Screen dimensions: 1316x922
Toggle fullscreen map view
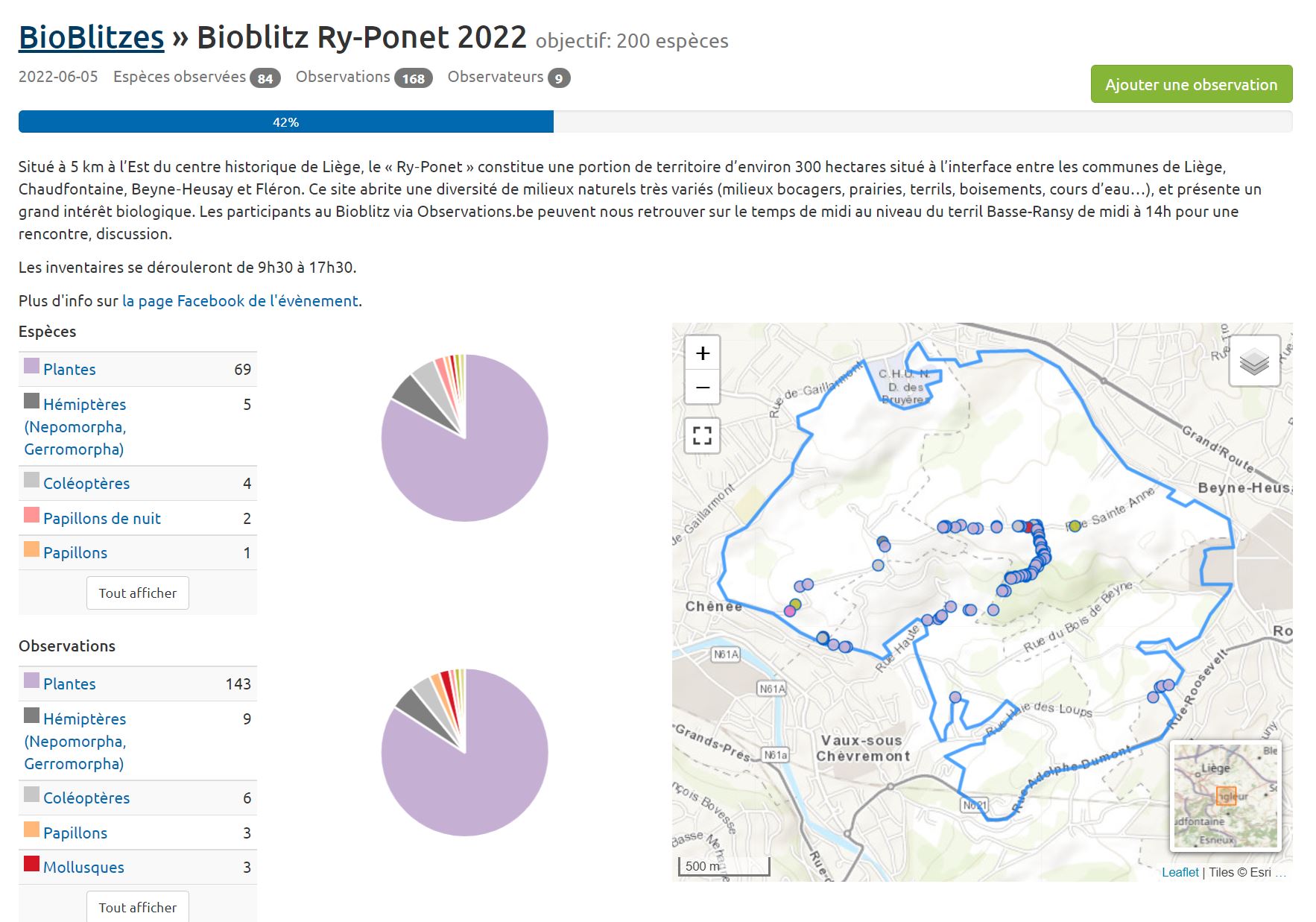[702, 435]
